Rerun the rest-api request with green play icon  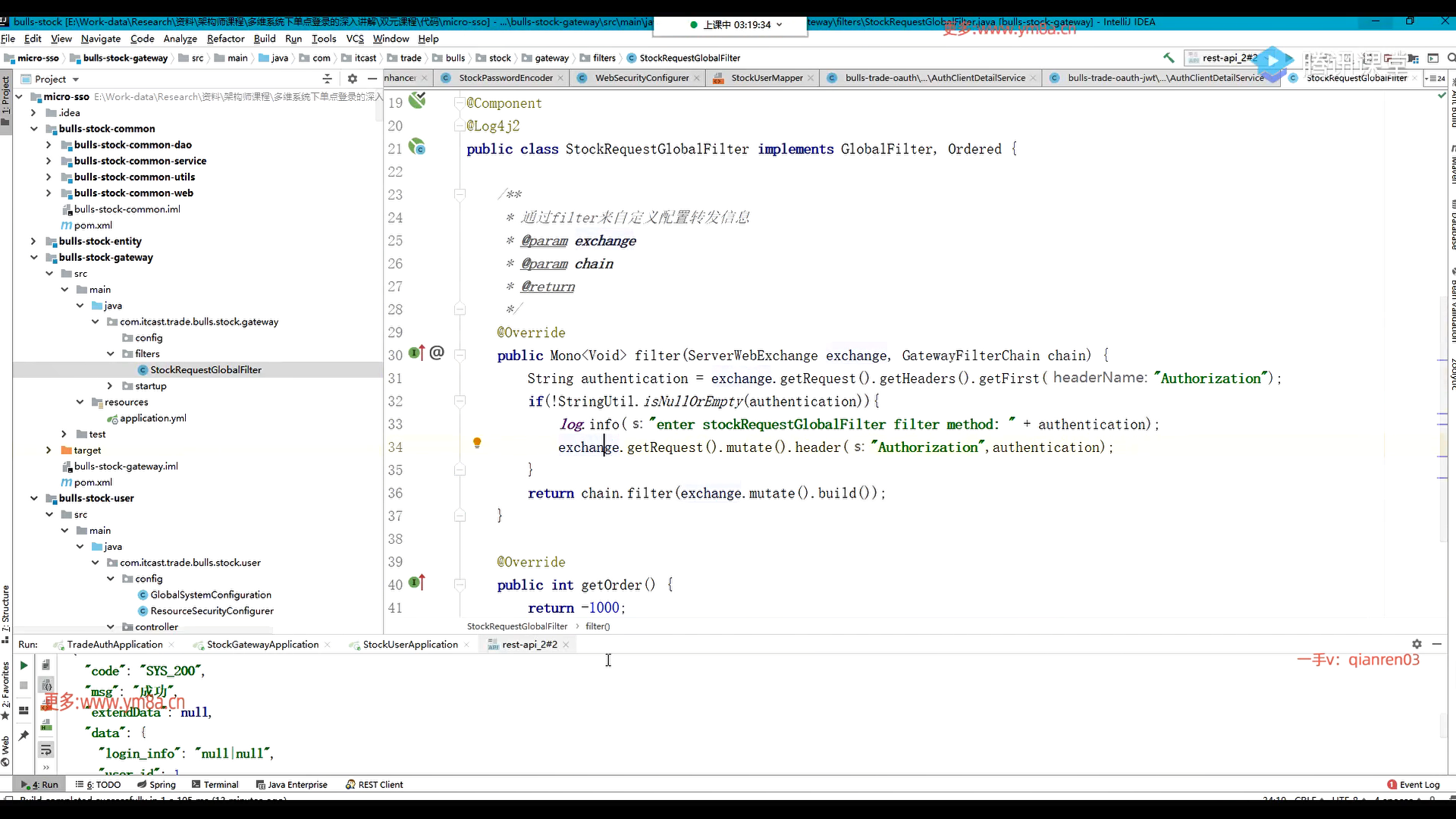(24, 665)
